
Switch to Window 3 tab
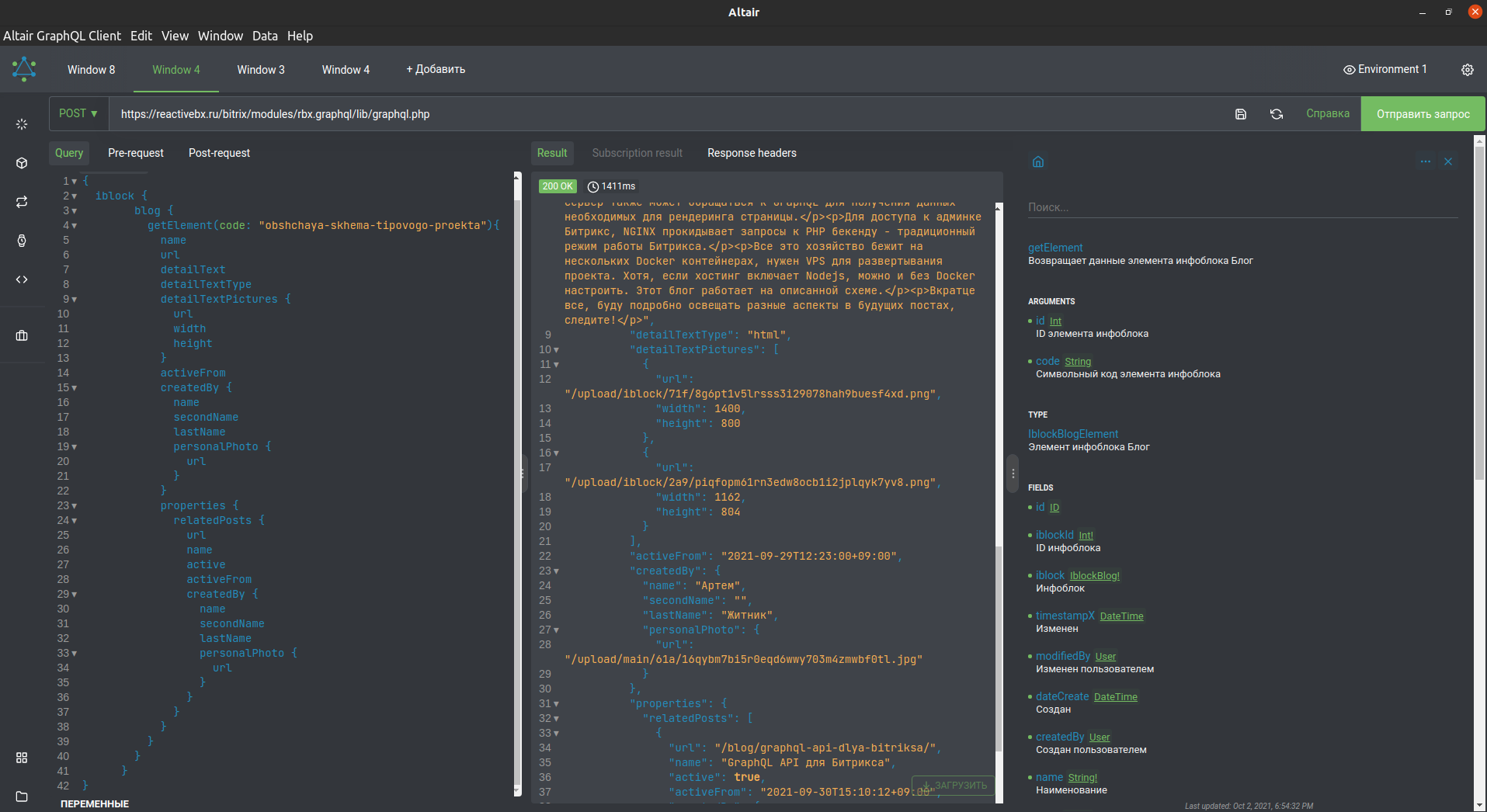tap(261, 70)
